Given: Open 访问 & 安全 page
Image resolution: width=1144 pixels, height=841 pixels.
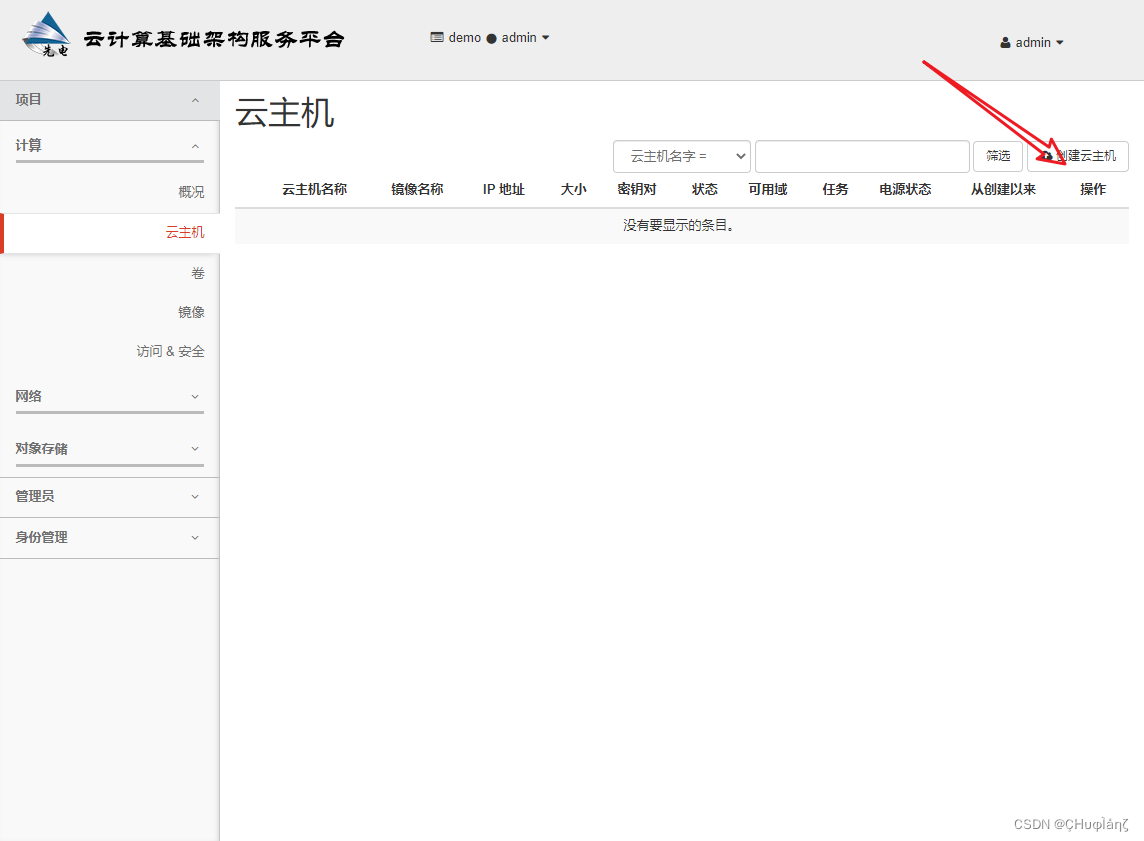Looking at the screenshot, I should pos(171,352).
